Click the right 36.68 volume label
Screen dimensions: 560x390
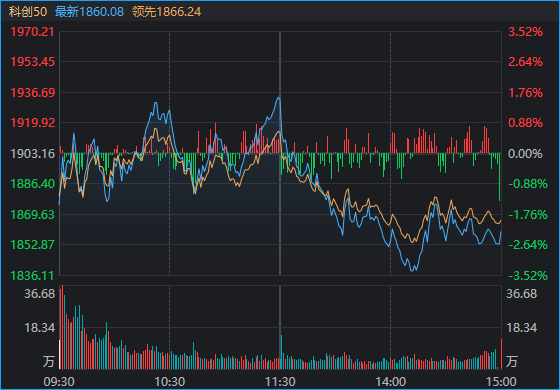521,294
